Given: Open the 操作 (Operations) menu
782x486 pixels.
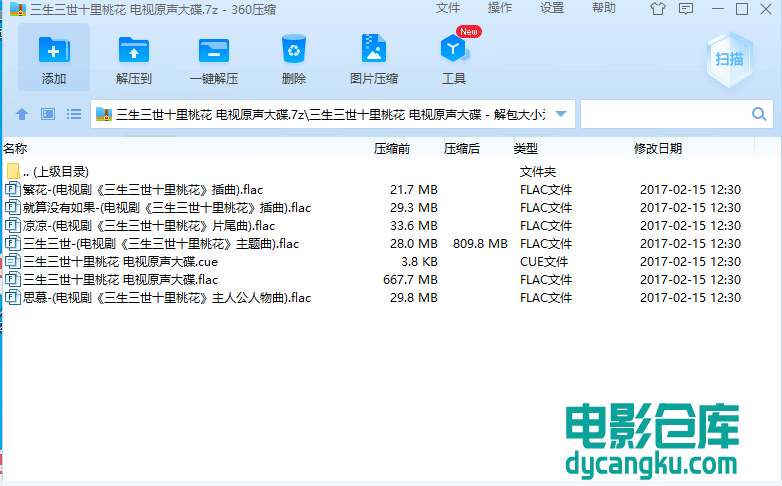Looking at the screenshot, I should (500, 8).
